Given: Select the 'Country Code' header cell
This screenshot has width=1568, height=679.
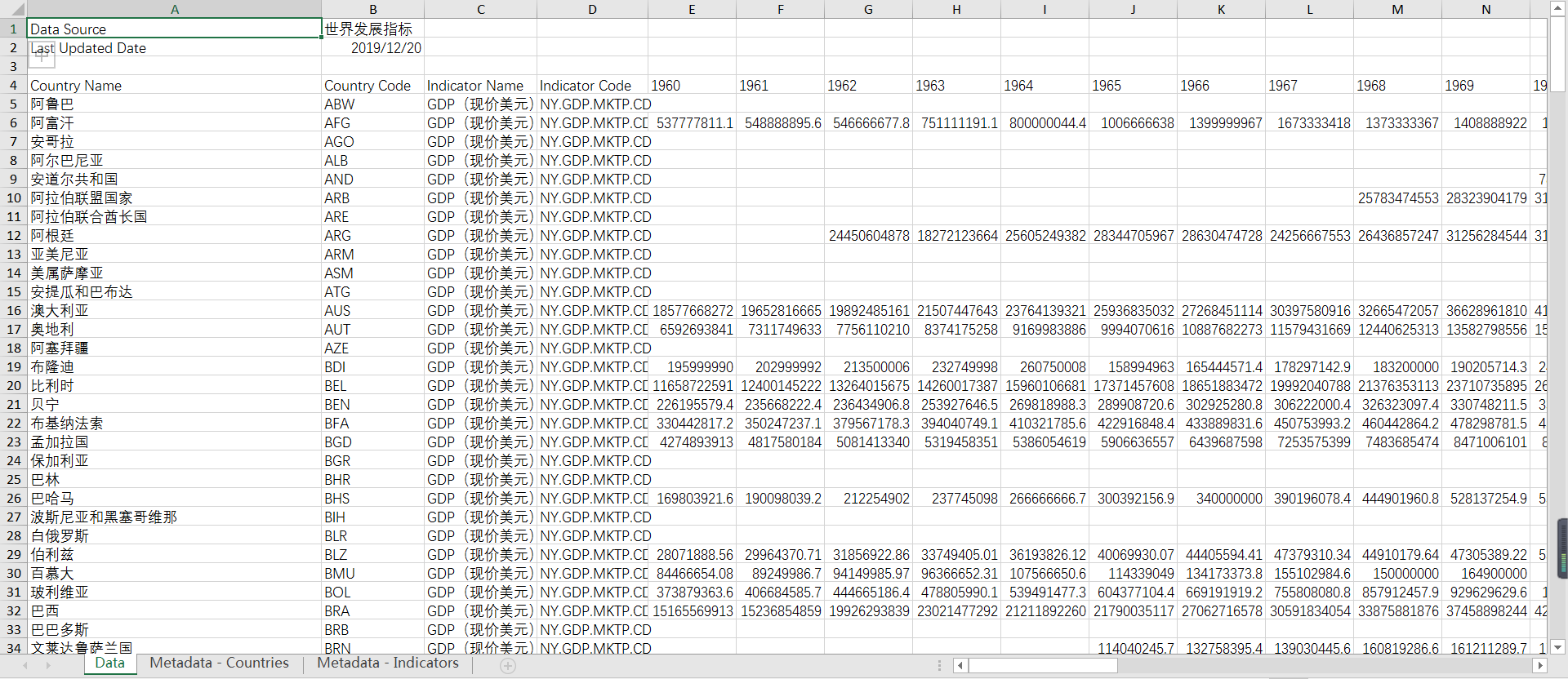Looking at the screenshot, I should pos(373,86).
